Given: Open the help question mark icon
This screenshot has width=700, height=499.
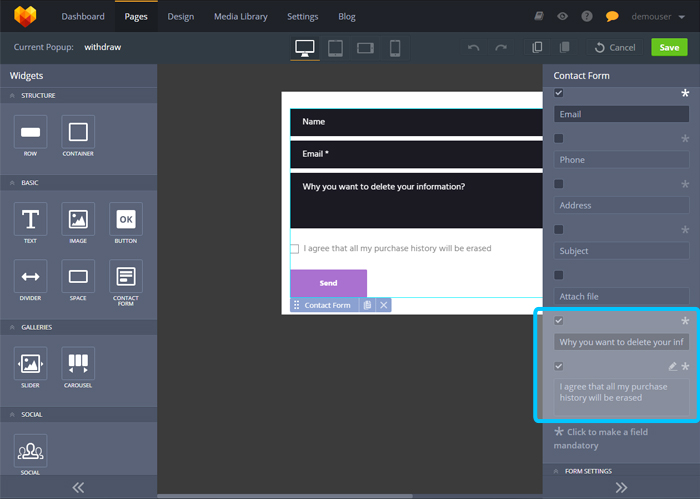Looking at the screenshot, I should coord(587,17).
